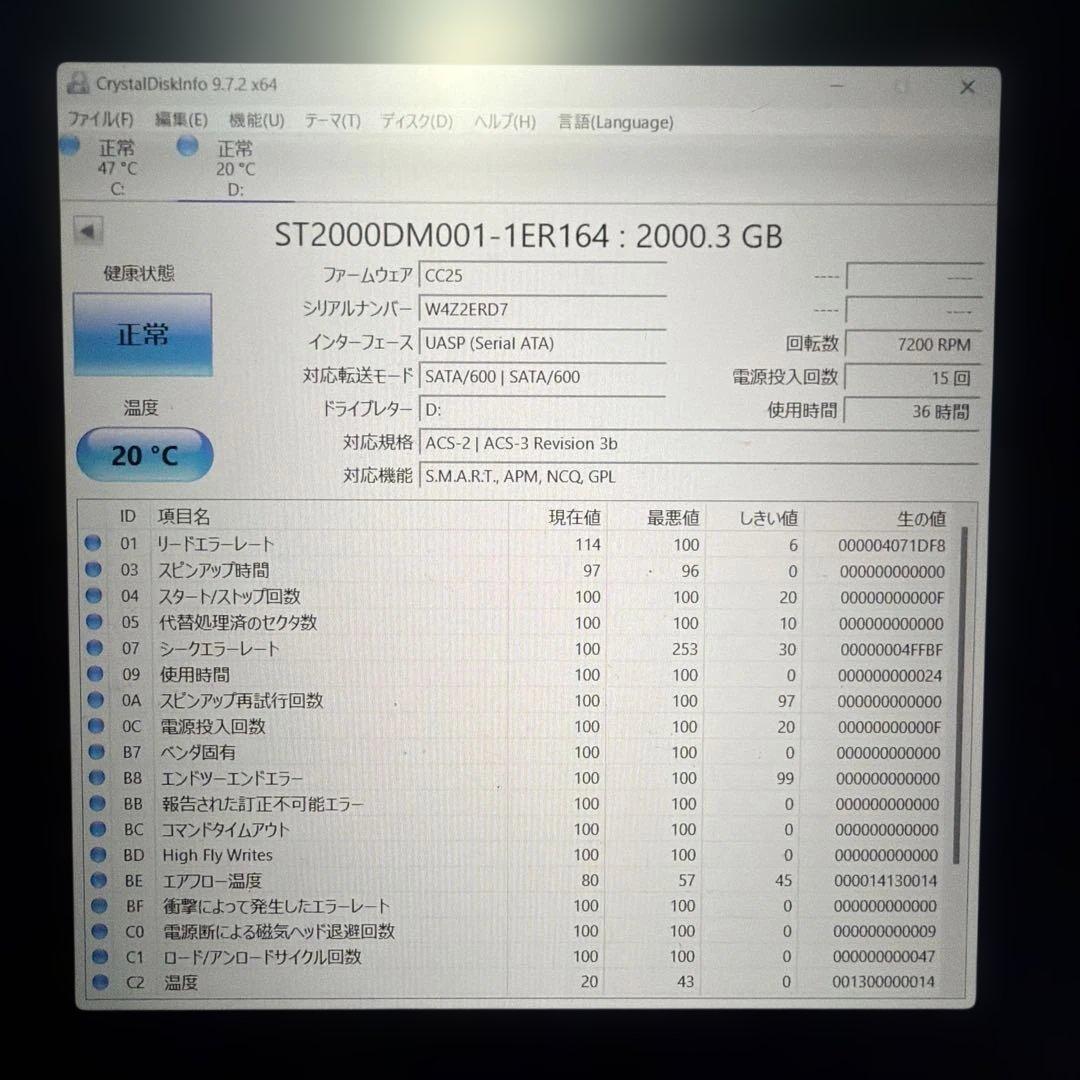Open the 編集(E) menu

tap(181, 121)
